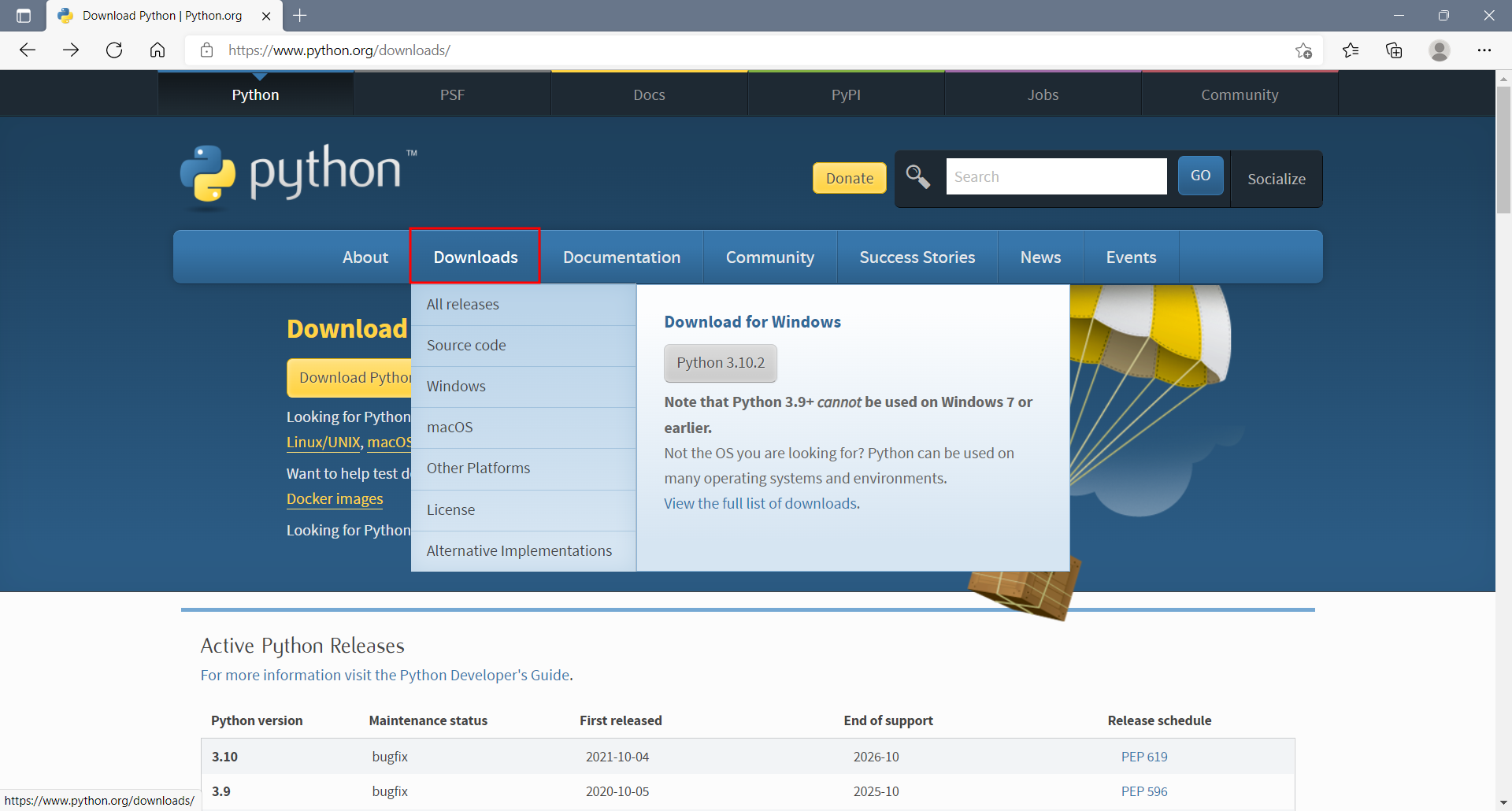Open the Linux/UNIX link
Viewport: 1512px width, 811px height.
324,443
